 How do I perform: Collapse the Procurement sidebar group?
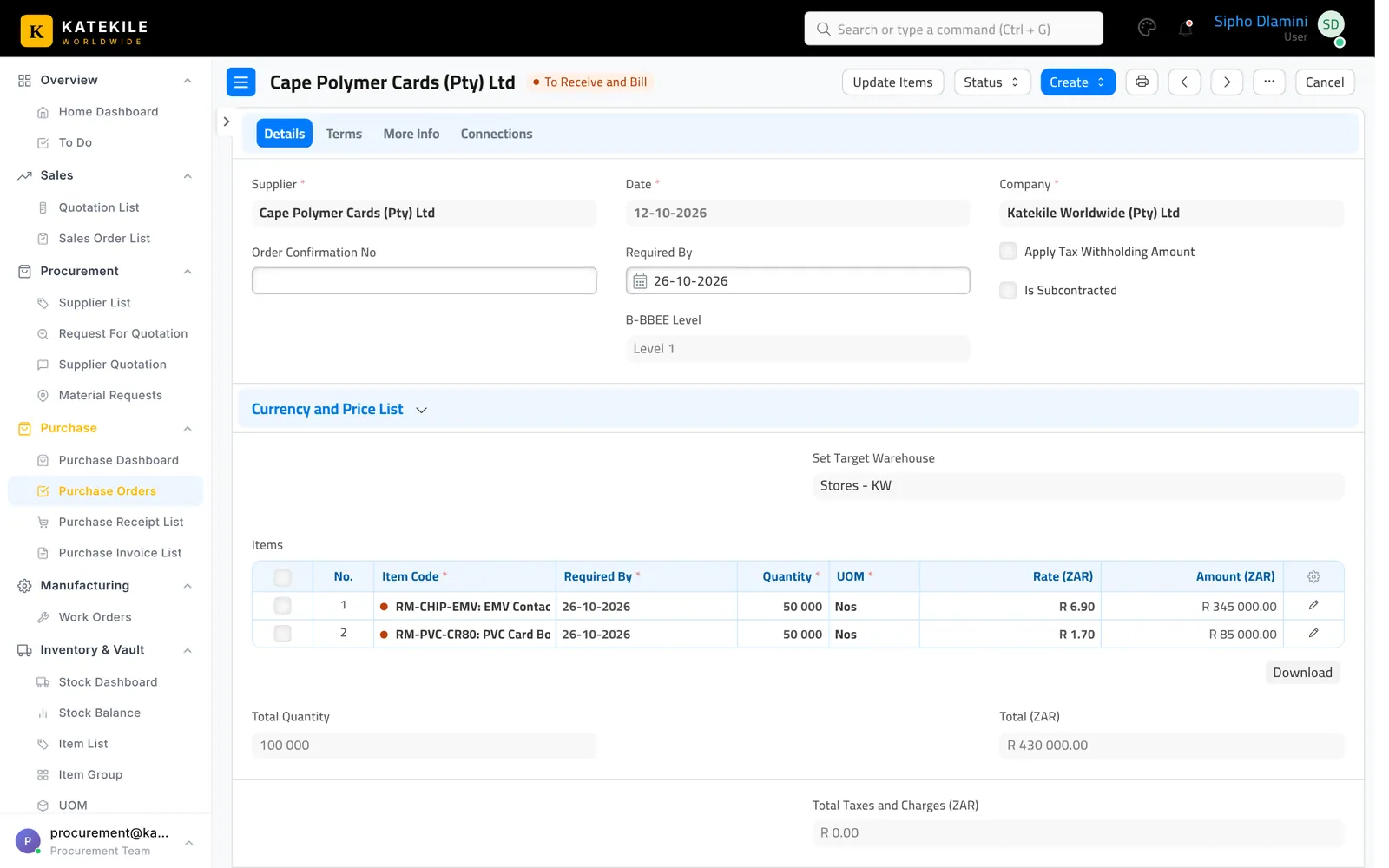point(188,272)
